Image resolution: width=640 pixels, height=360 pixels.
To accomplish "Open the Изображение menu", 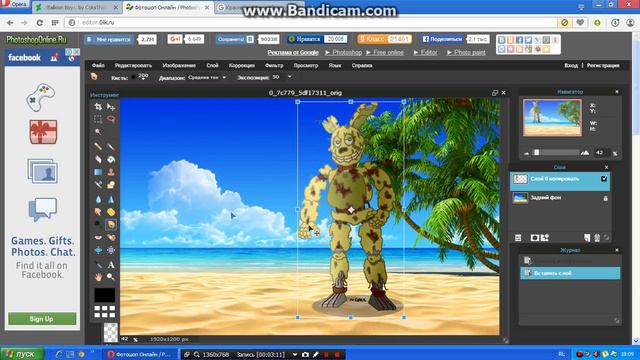I will pyautogui.click(x=179, y=65).
